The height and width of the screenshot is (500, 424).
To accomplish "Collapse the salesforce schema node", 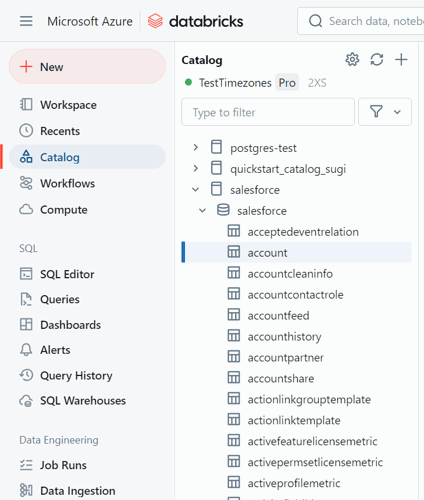I will (202, 211).
